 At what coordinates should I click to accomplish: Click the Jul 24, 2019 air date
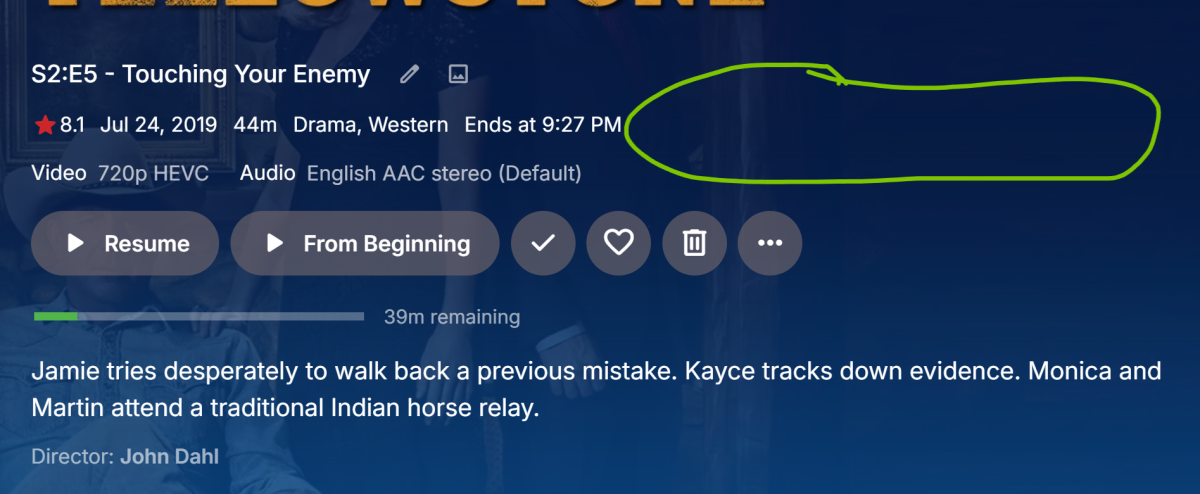click(159, 126)
